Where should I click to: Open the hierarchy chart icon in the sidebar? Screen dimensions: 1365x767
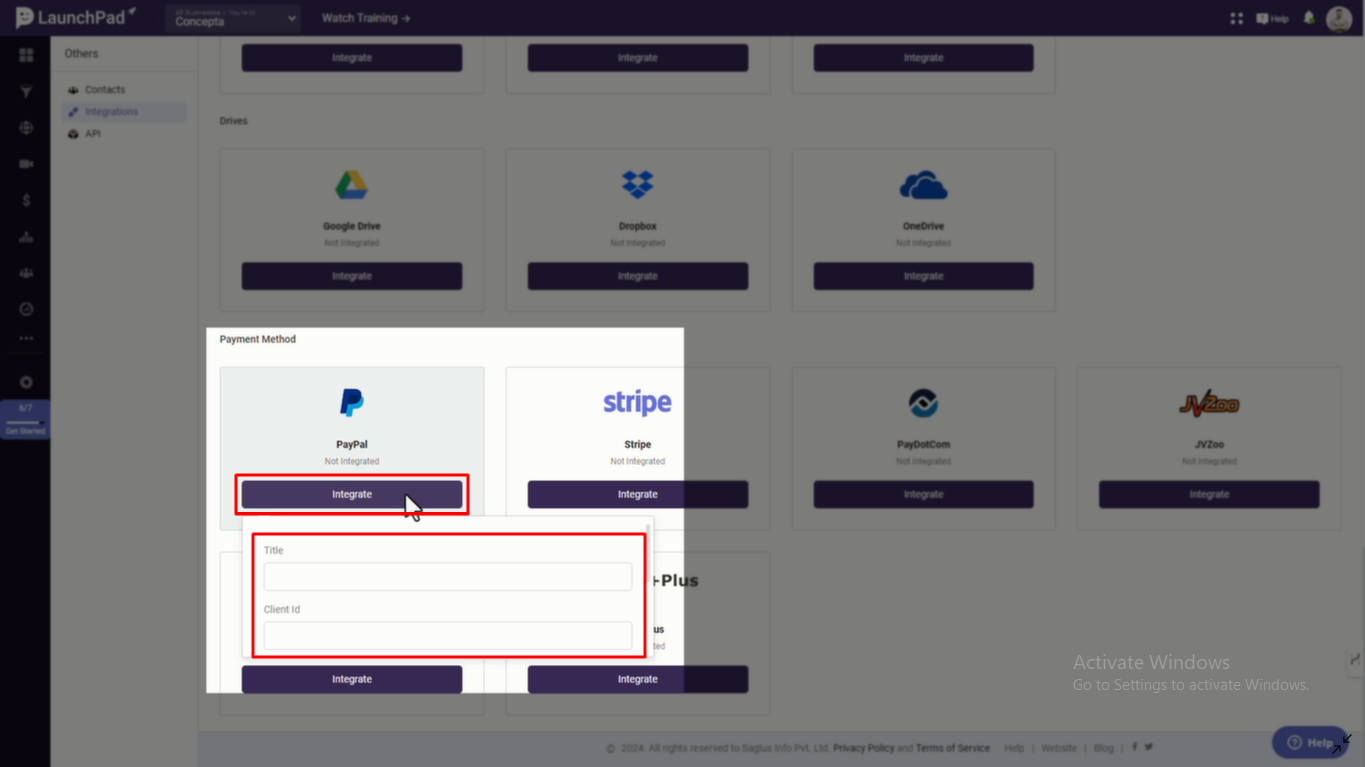pyautogui.click(x=26, y=237)
